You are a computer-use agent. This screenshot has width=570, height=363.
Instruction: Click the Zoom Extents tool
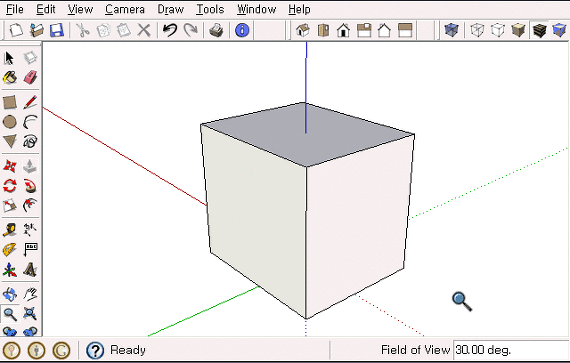pyautogui.click(x=30, y=314)
